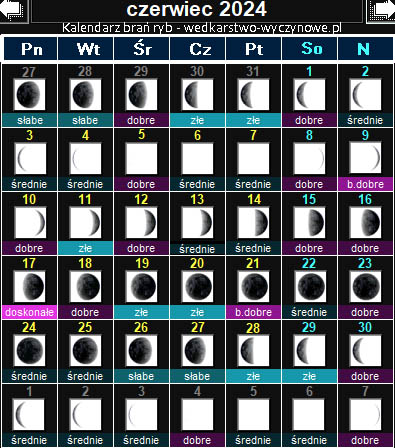
Task: Click the moon icon for July 7
Action: (365, 415)
